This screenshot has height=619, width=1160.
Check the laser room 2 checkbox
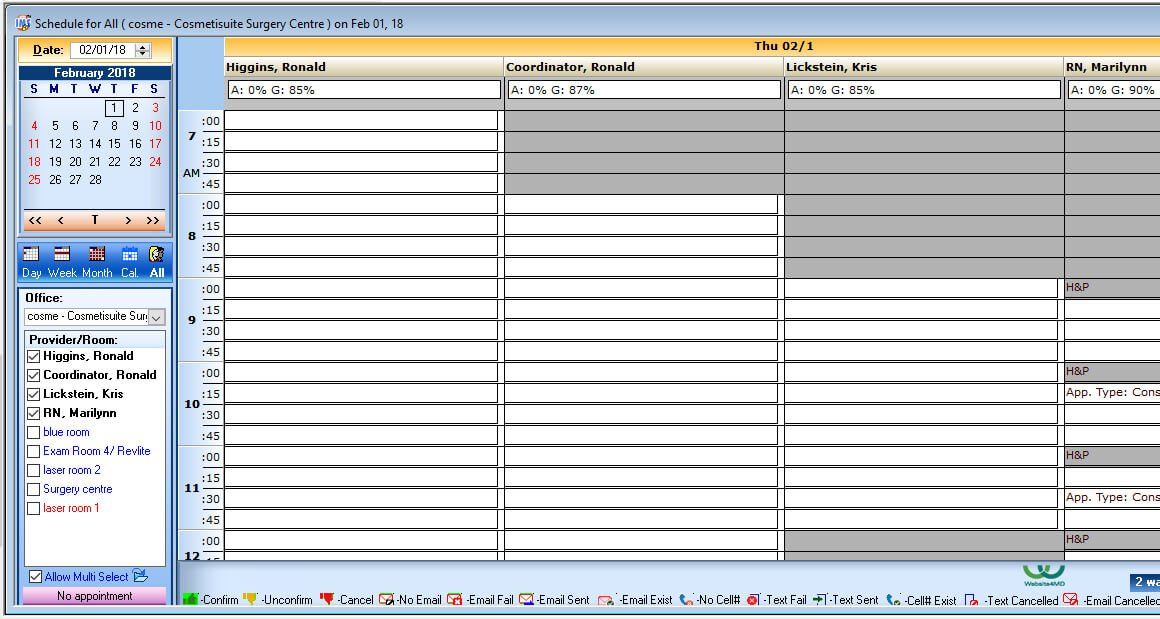pos(33,470)
